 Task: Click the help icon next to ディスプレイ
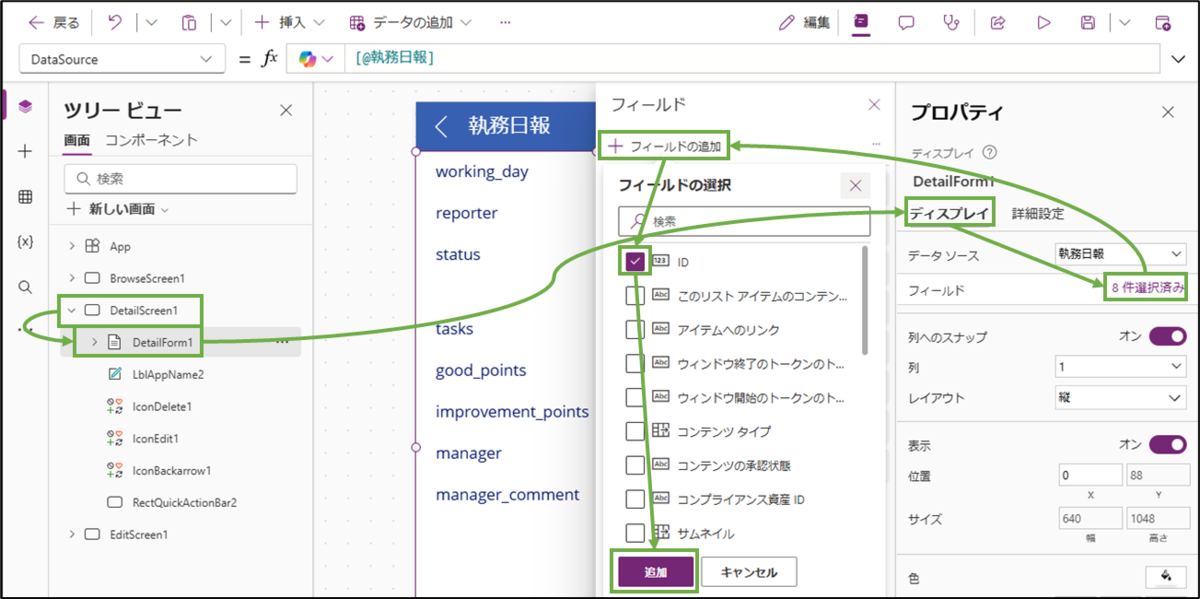point(990,153)
